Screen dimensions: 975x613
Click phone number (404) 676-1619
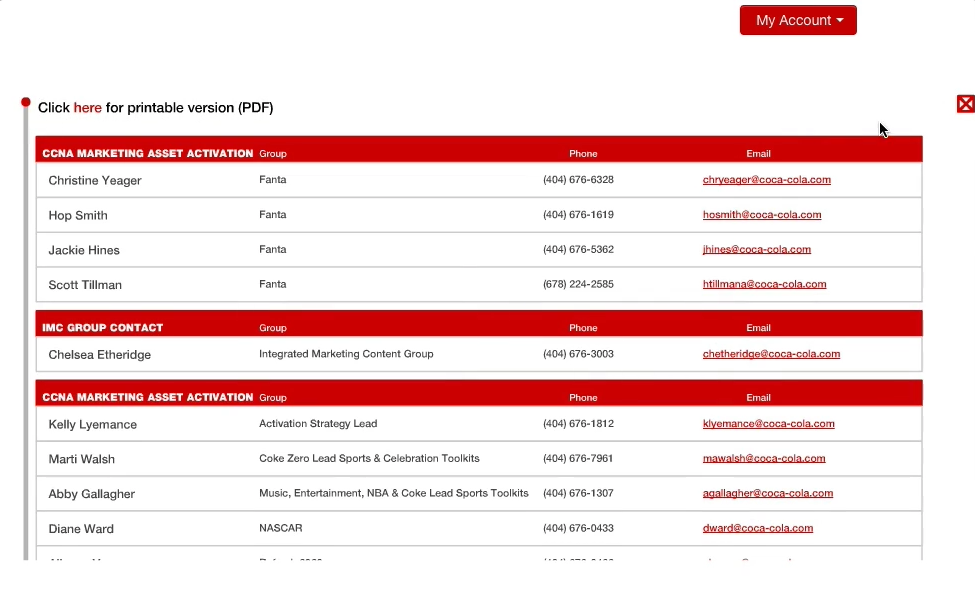(x=578, y=214)
